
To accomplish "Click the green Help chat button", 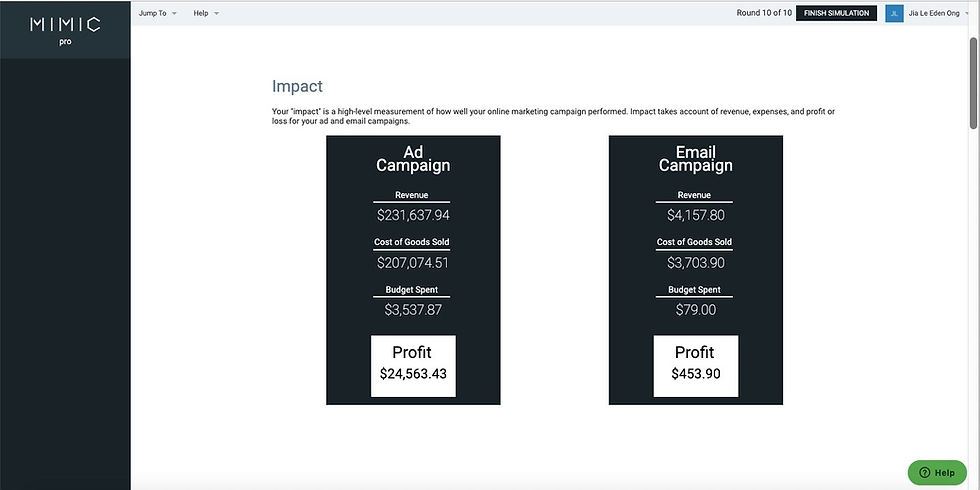I will (x=937, y=472).
